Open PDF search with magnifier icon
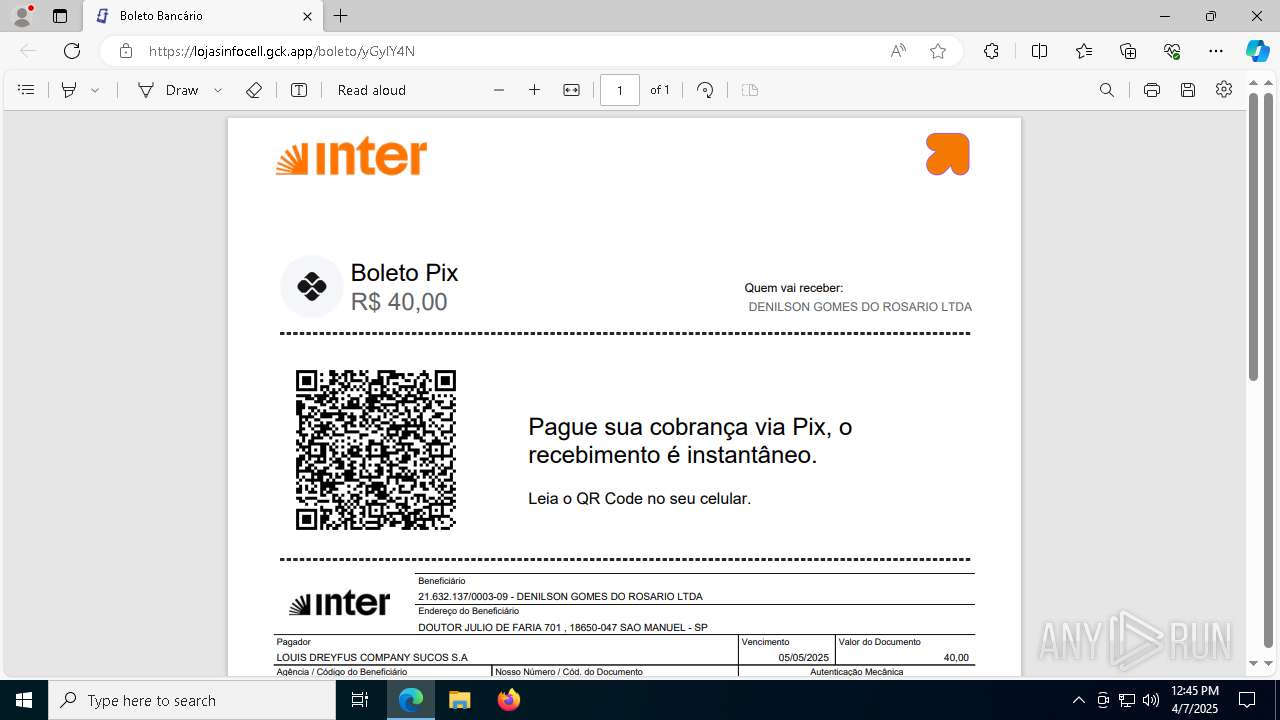 1107,90
